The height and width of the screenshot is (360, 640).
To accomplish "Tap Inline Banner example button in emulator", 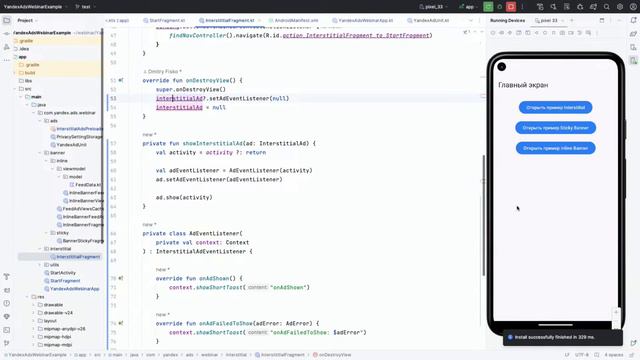I will 556,148.
